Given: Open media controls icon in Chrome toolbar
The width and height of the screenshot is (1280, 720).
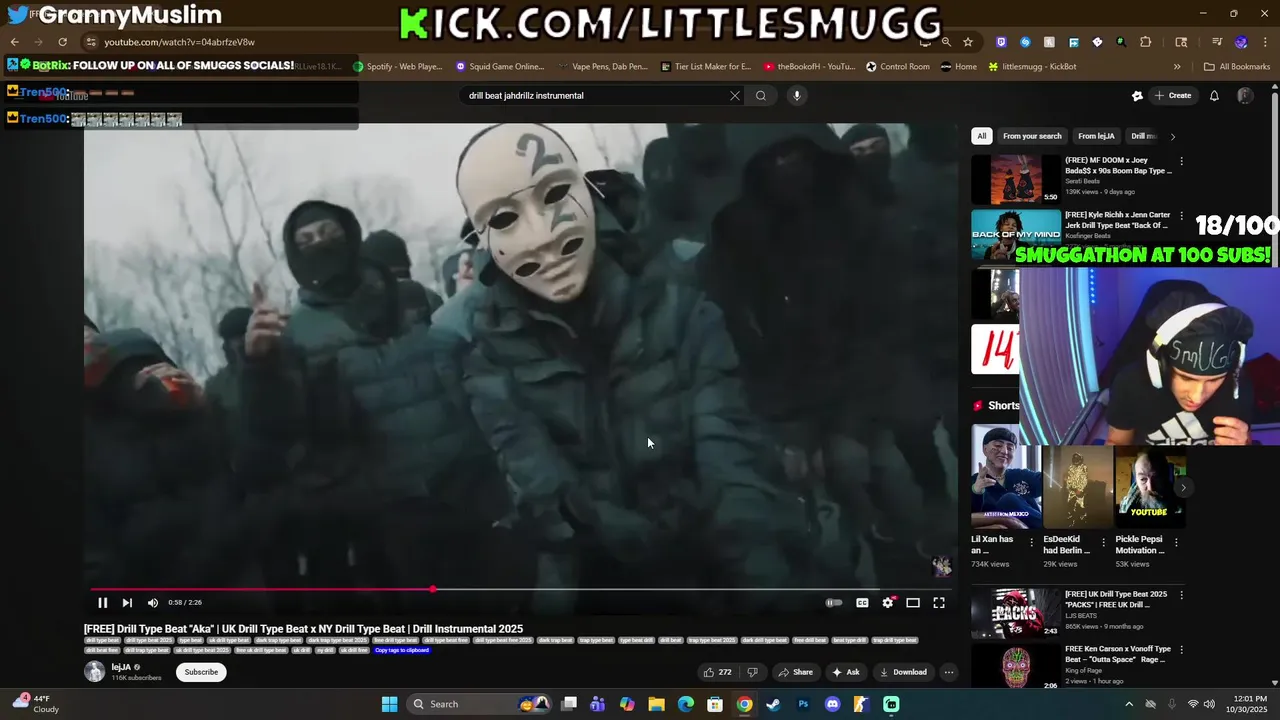Looking at the screenshot, I should [x=1217, y=42].
